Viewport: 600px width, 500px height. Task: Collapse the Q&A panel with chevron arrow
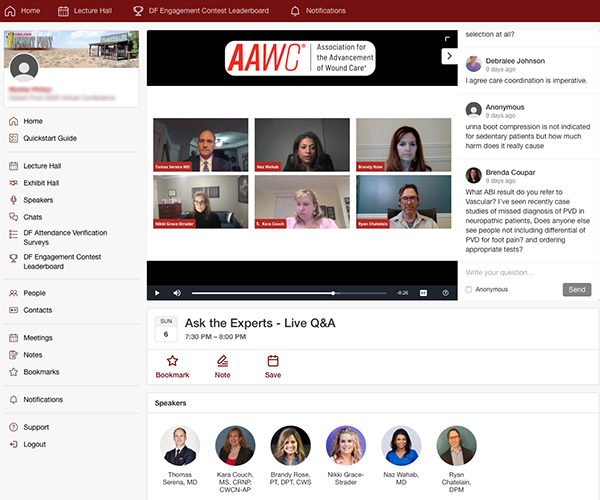[x=450, y=56]
